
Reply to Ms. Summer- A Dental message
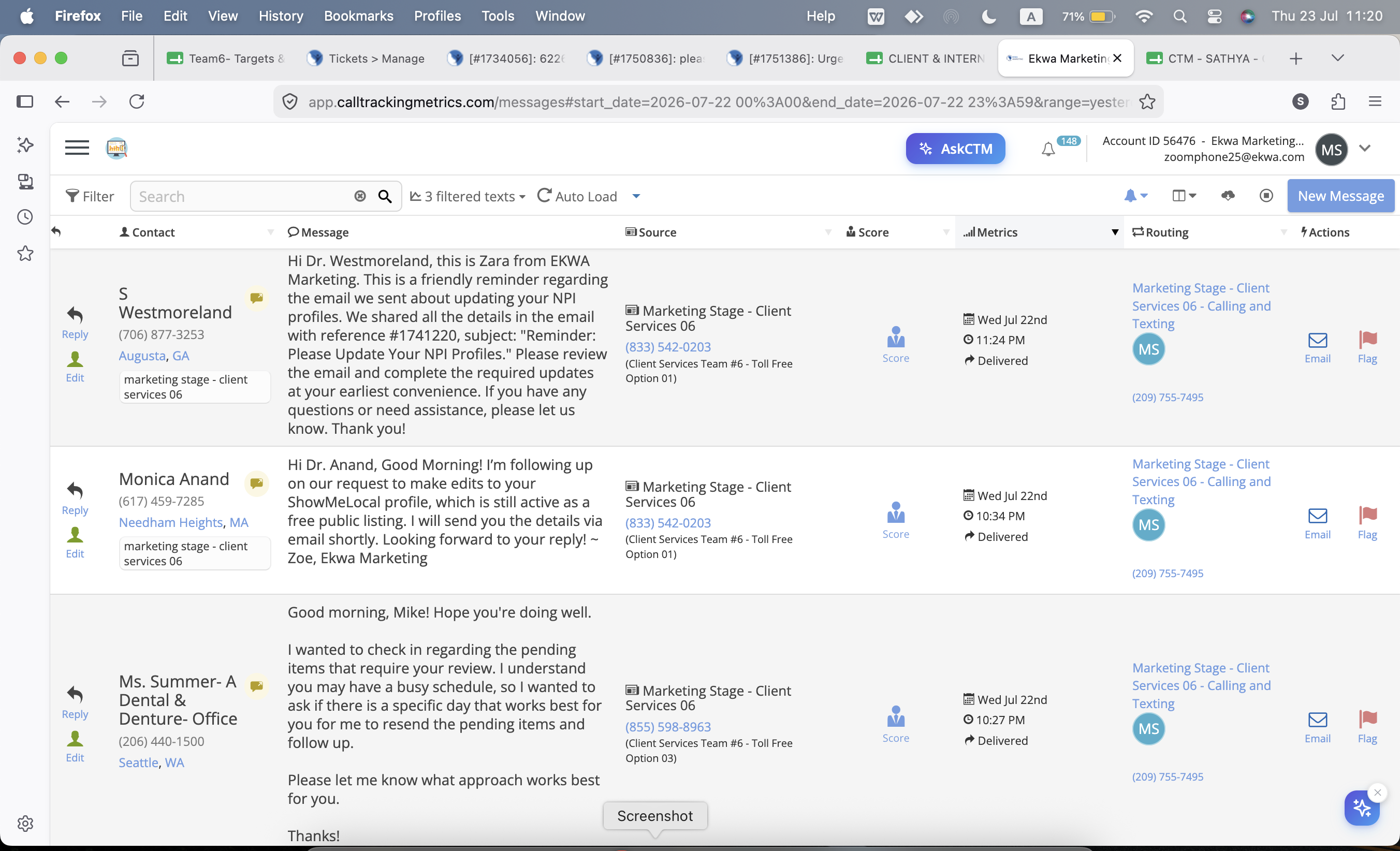[x=75, y=703]
